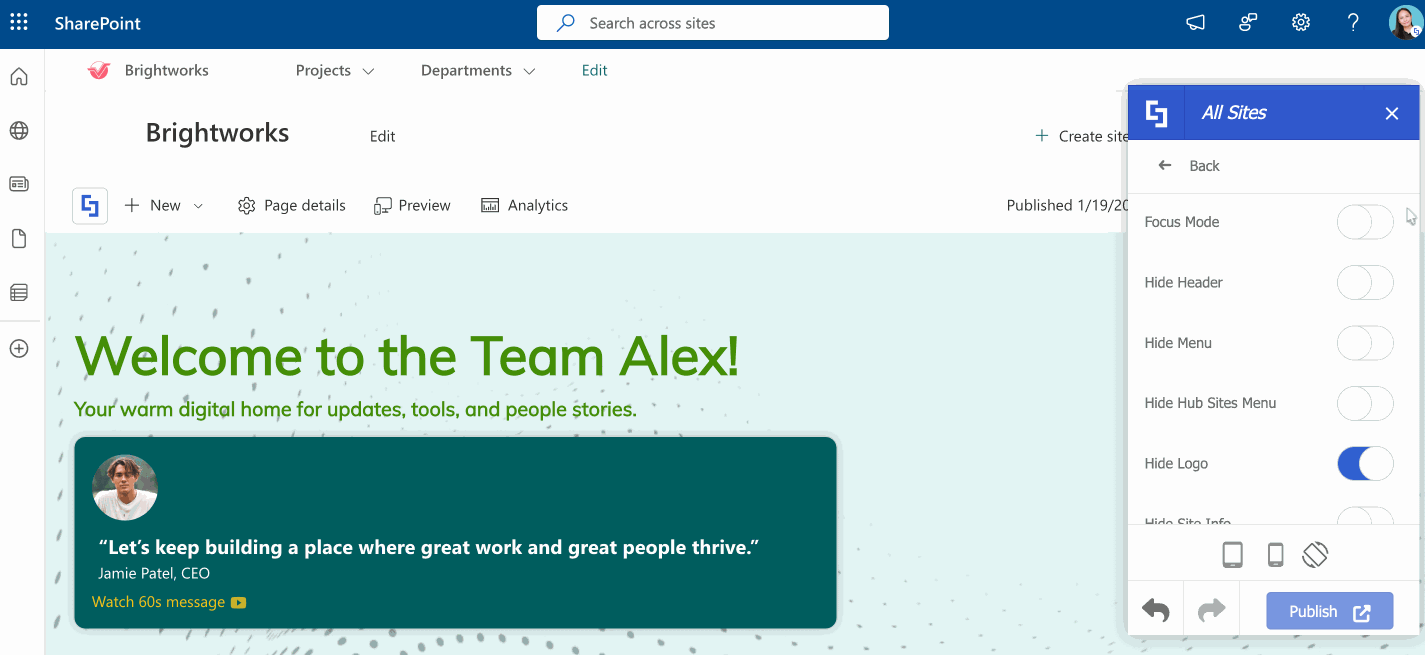
Task: Open the News icon in left rail
Action: tap(19, 184)
